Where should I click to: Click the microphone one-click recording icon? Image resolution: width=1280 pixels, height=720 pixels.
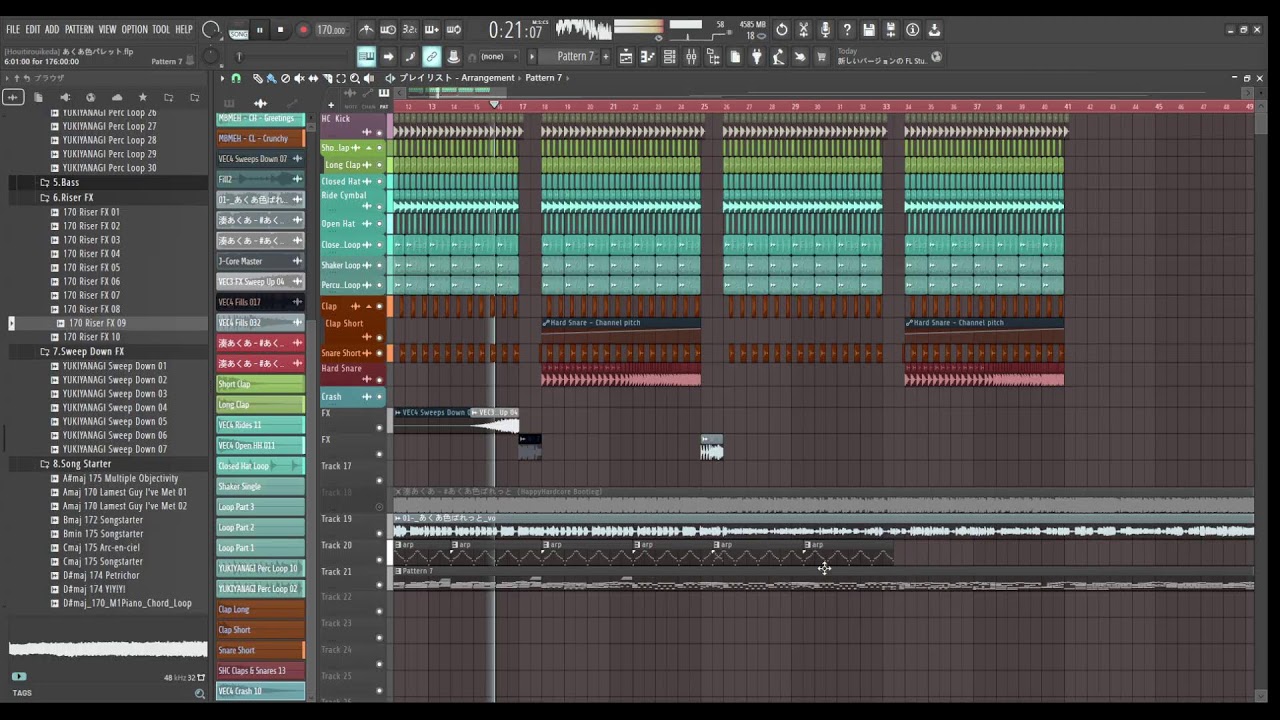point(826,29)
